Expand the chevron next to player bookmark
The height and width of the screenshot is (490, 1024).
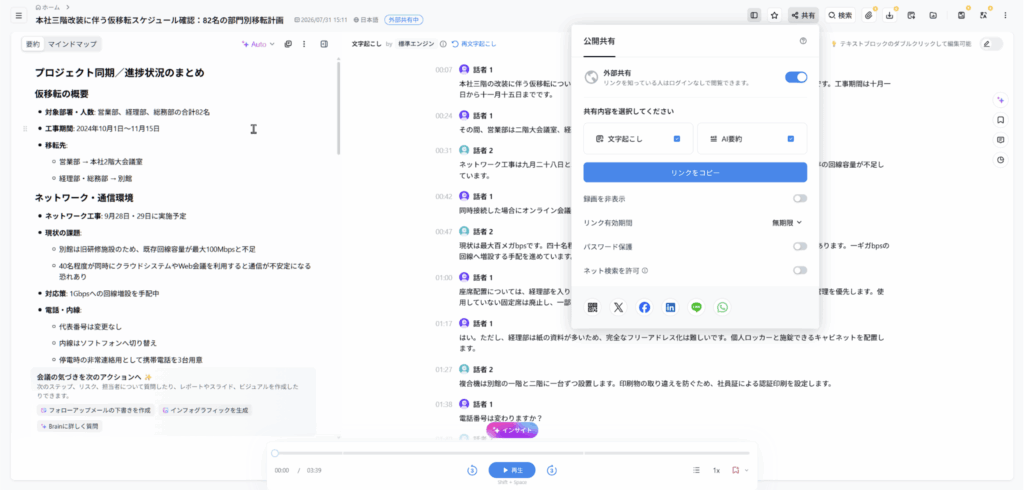pos(746,470)
